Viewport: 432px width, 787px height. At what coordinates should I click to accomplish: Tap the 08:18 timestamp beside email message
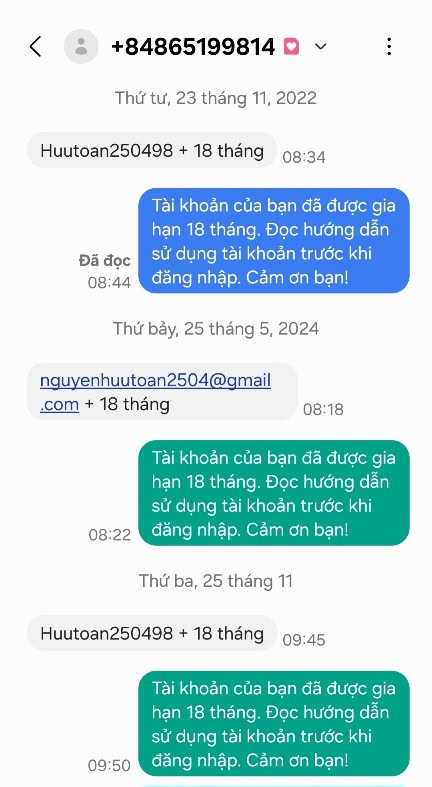[x=323, y=410]
